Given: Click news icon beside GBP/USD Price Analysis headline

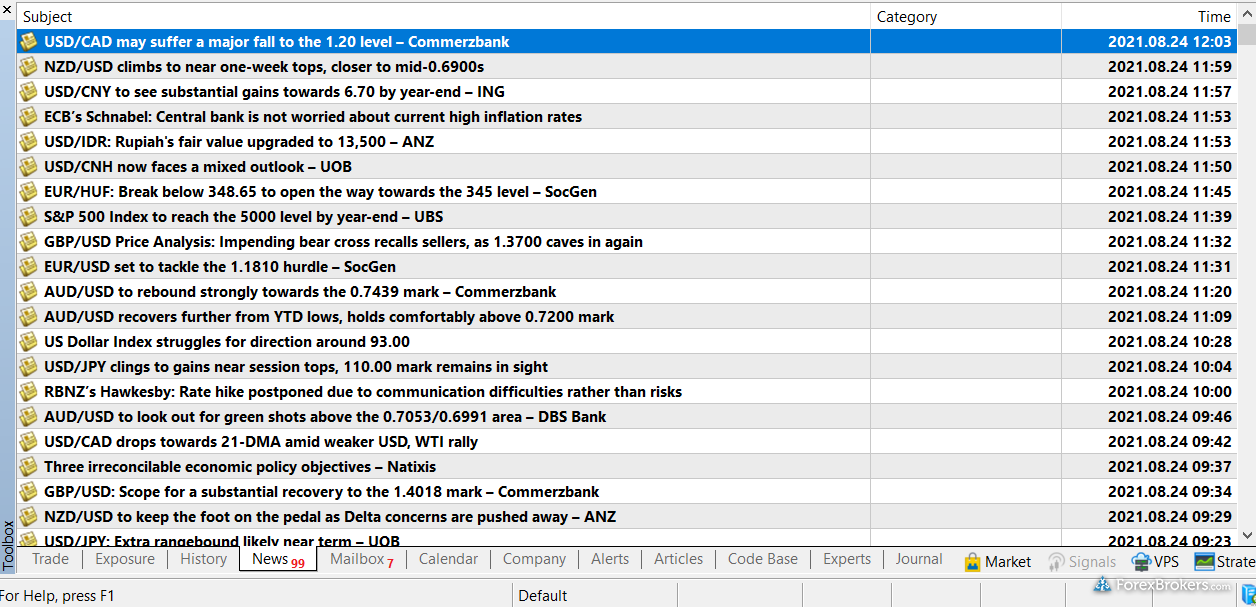Looking at the screenshot, I should click(x=28, y=242).
